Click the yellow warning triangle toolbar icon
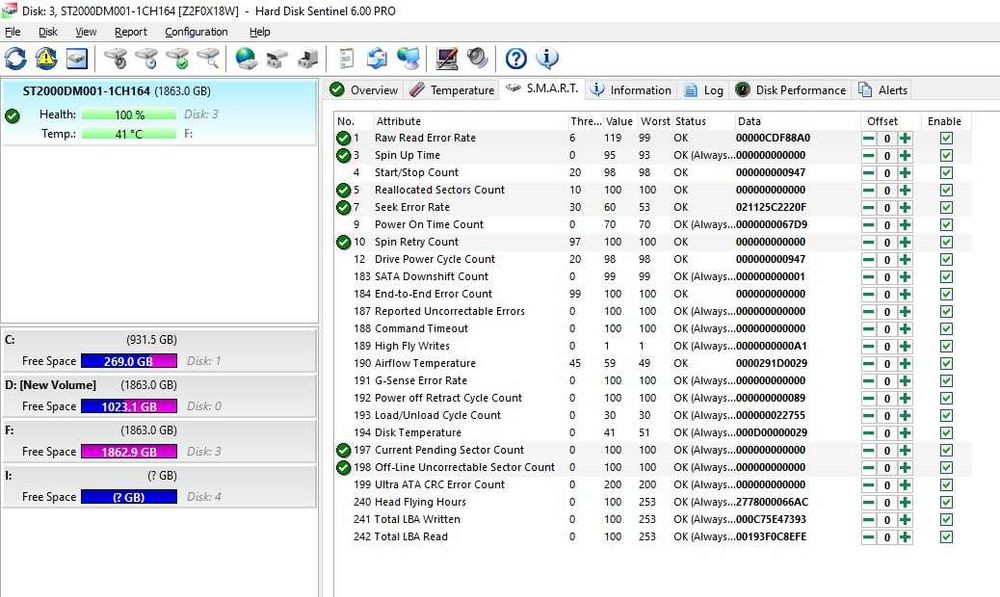This screenshot has height=597, width=1000. pyautogui.click(x=46, y=59)
